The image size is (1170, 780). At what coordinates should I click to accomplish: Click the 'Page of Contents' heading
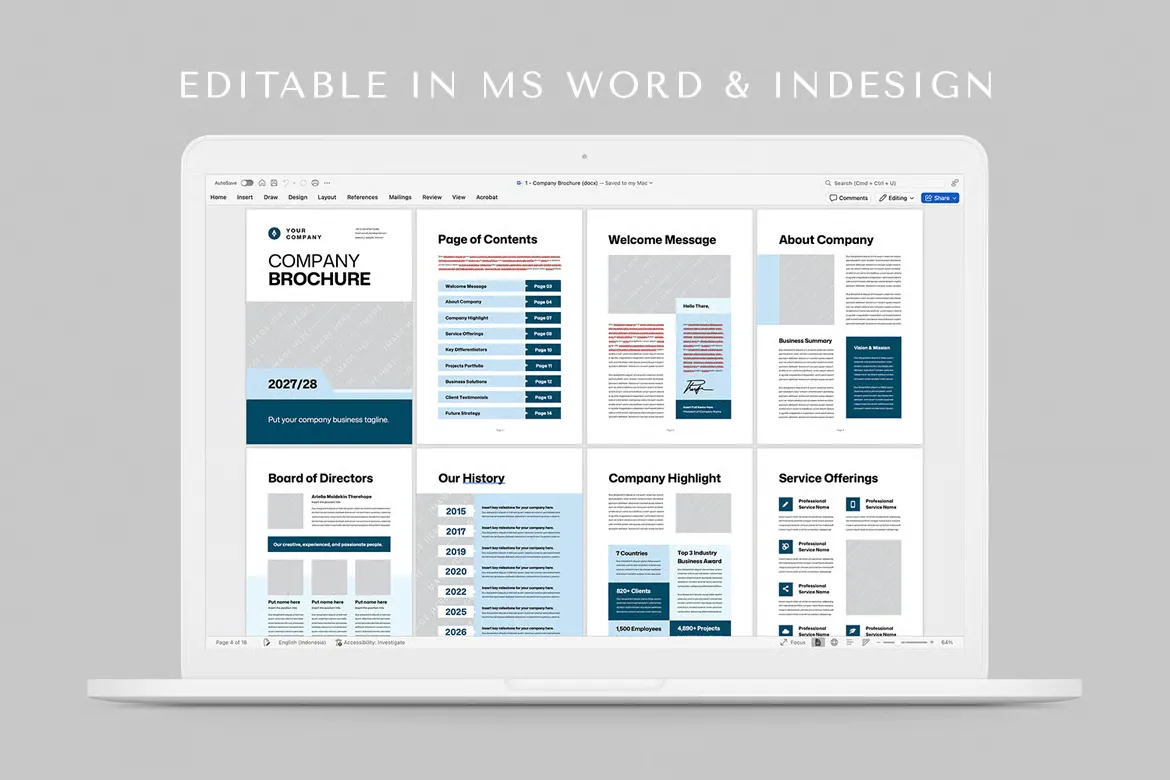pyautogui.click(x=487, y=240)
